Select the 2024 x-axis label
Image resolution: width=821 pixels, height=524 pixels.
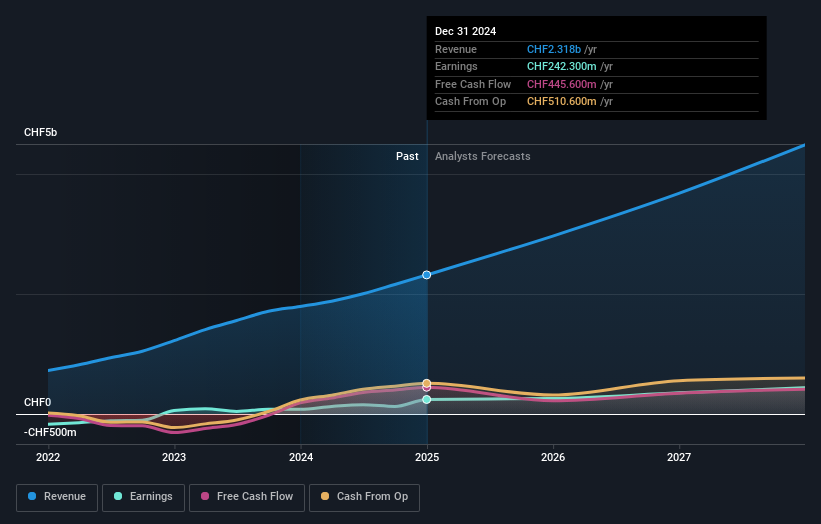[x=301, y=458]
